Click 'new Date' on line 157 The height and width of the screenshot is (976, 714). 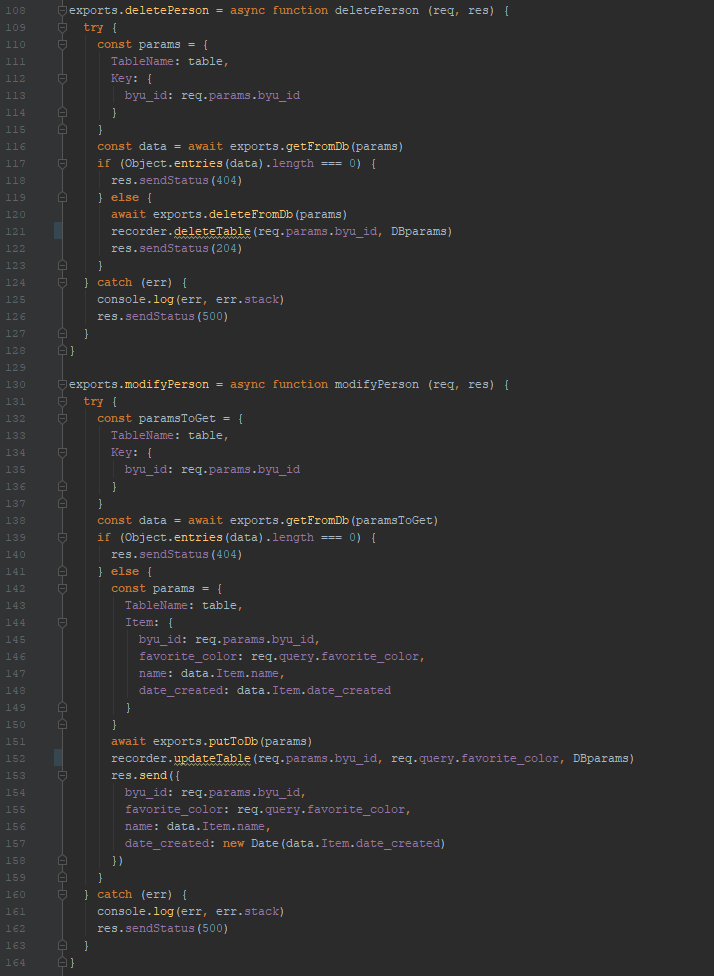point(251,843)
